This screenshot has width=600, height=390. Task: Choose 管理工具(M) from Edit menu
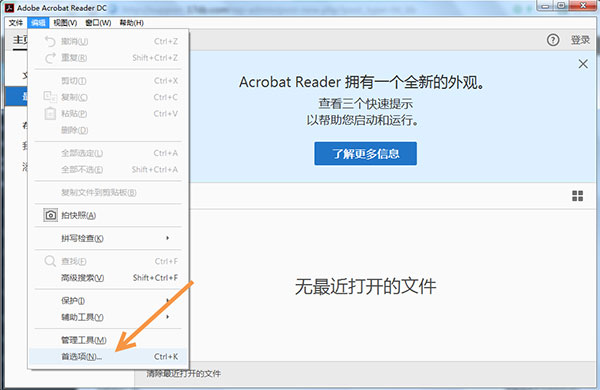pos(108,340)
